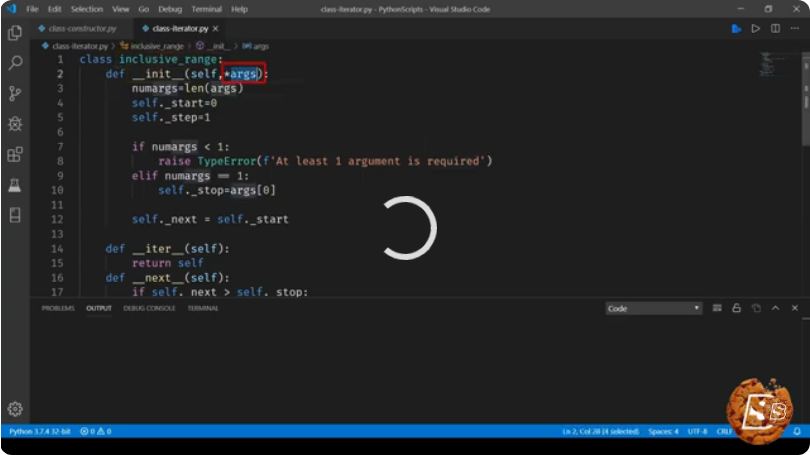The width and height of the screenshot is (810, 455).
Task: Open the Extensions view icon
Action: pyautogui.click(x=15, y=154)
